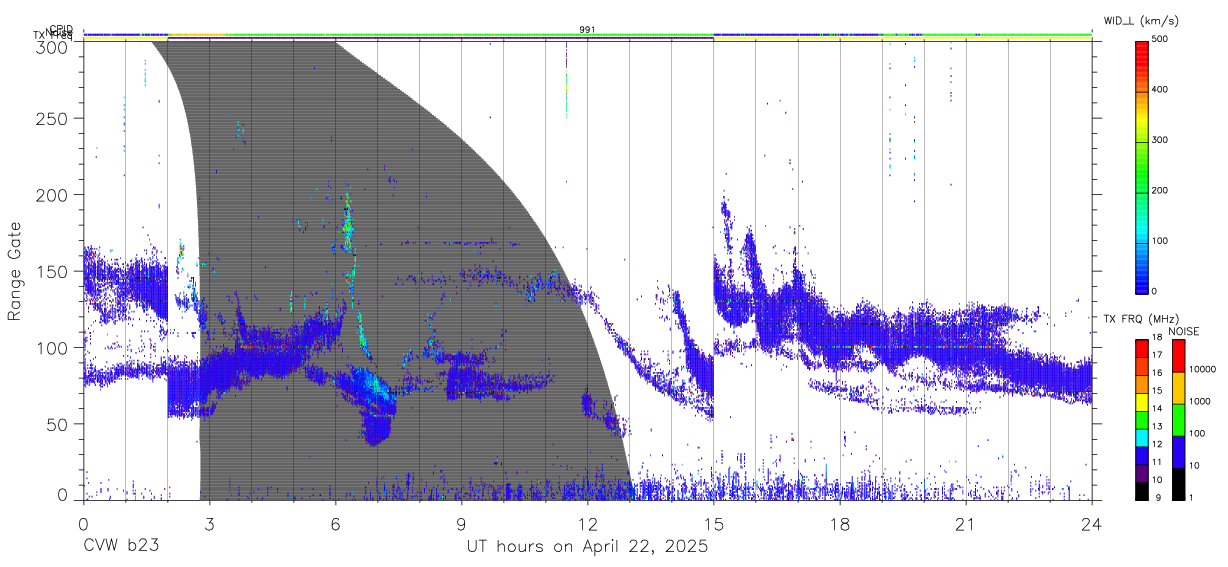Viewport: 1228px width, 567px height.
Task: Click the UT hour tick label 21
Action: click(965, 523)
